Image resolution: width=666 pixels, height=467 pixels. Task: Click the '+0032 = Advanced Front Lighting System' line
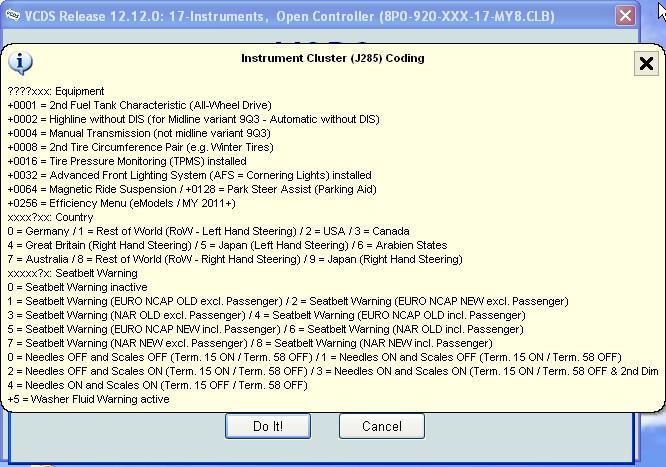[189, 175]
